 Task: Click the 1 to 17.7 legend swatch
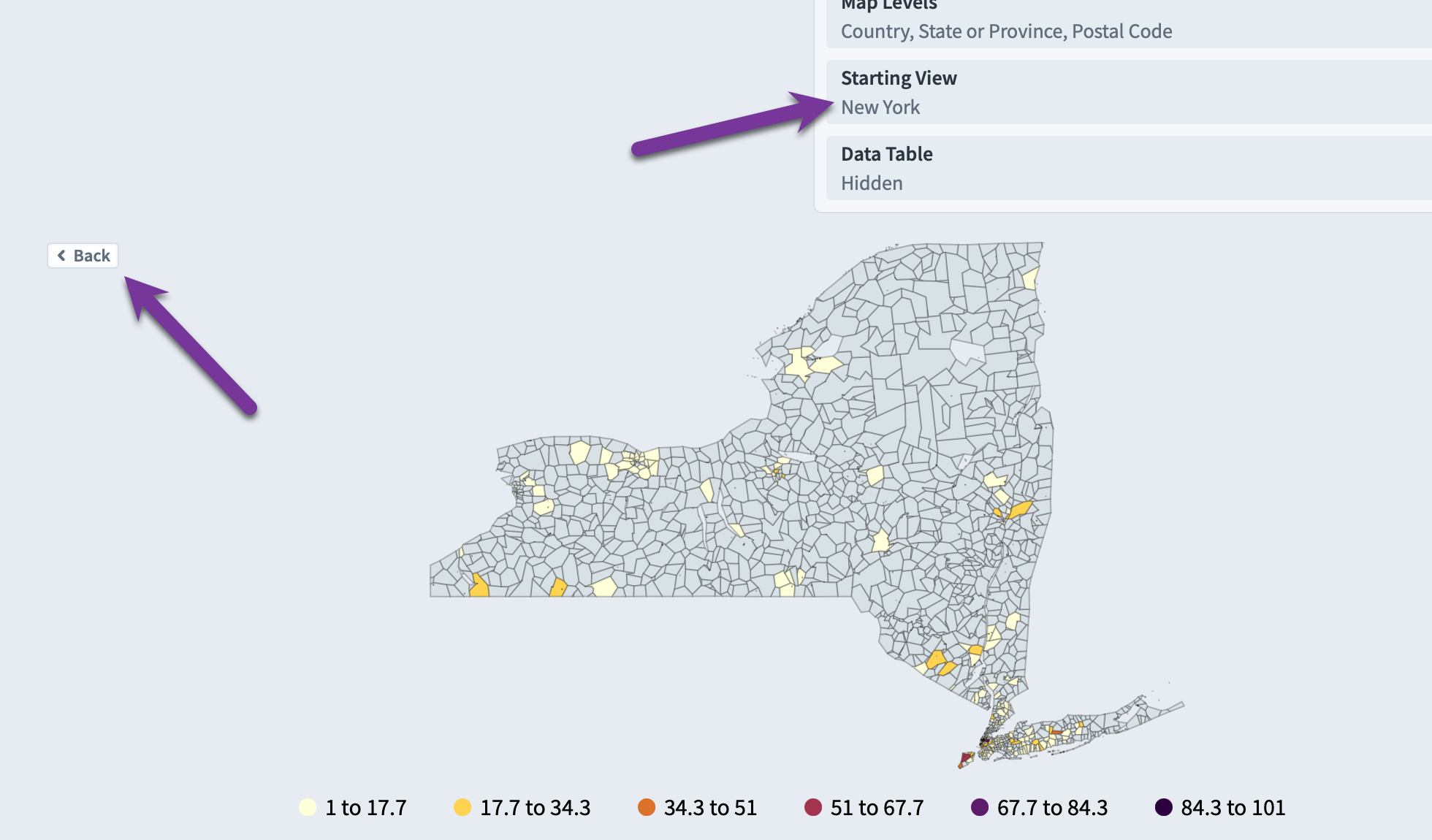coord(308,807)
